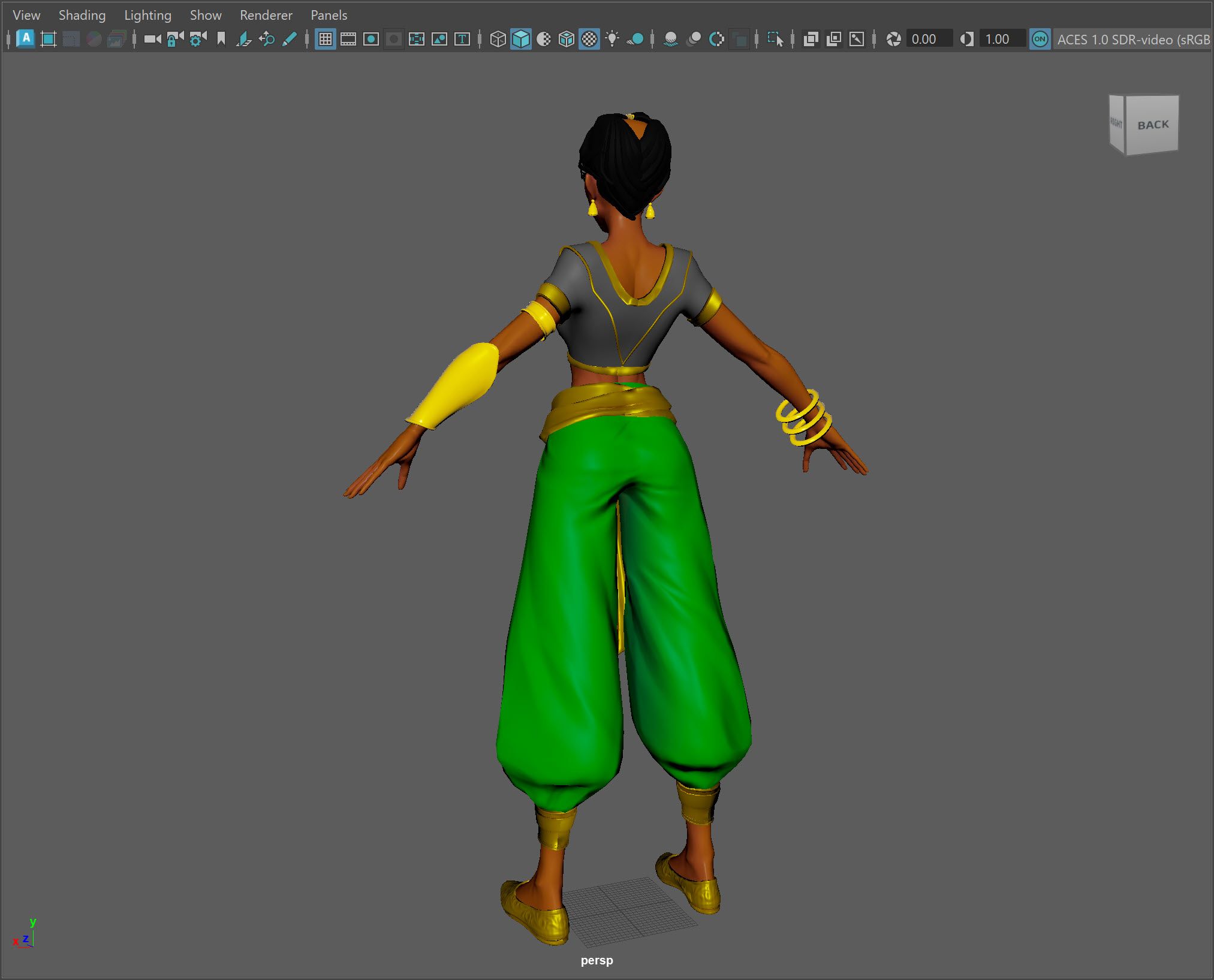
Task: Toggle Use All Lights bulb icon
Action: [x=612, y=40]
